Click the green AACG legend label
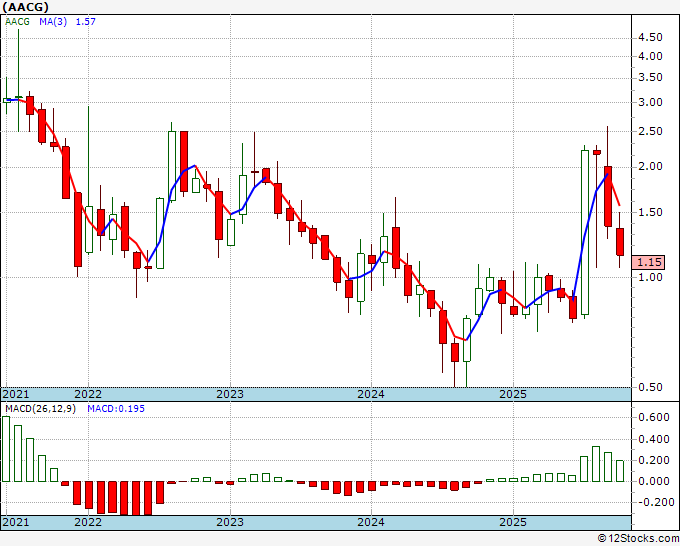The width and height of the screenshot is (680, 546). point(17,22)
